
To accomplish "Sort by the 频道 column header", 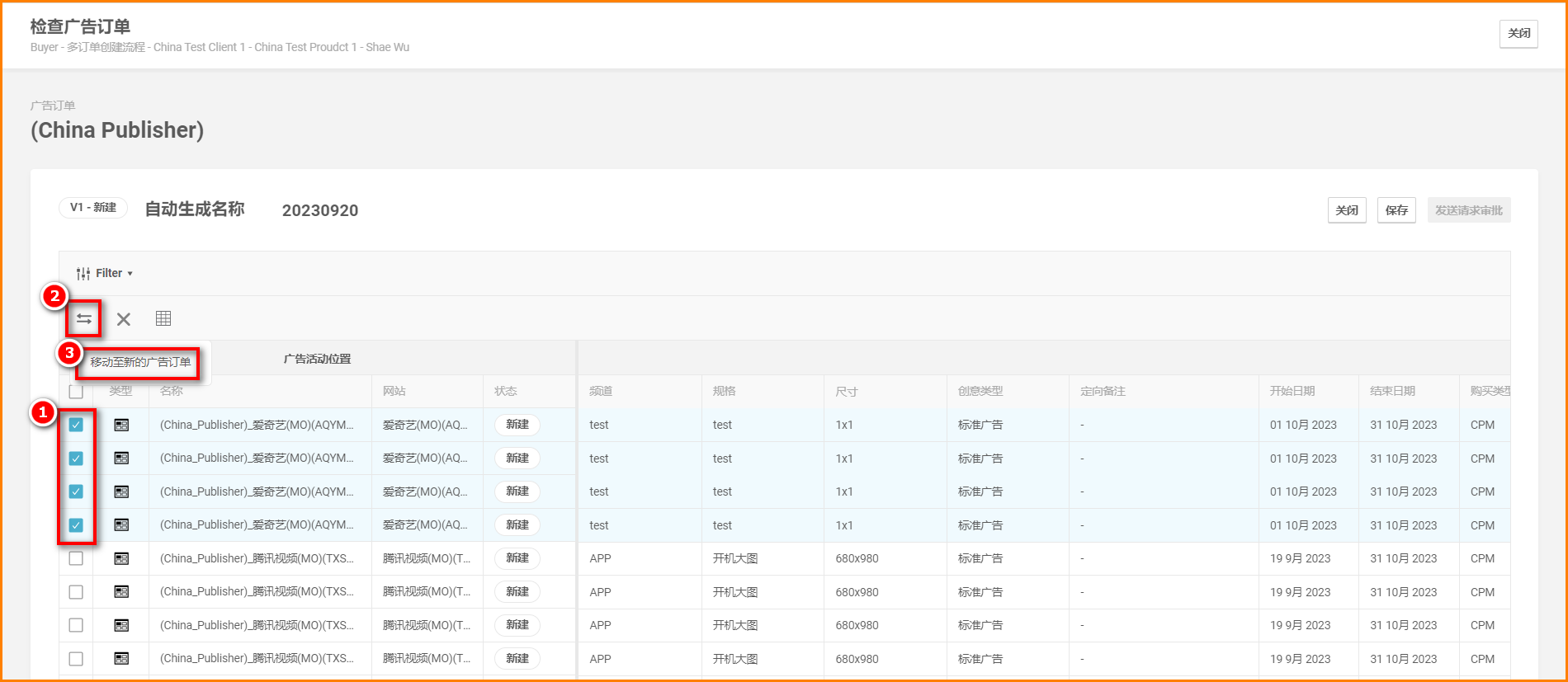I will tap(601, 391).
